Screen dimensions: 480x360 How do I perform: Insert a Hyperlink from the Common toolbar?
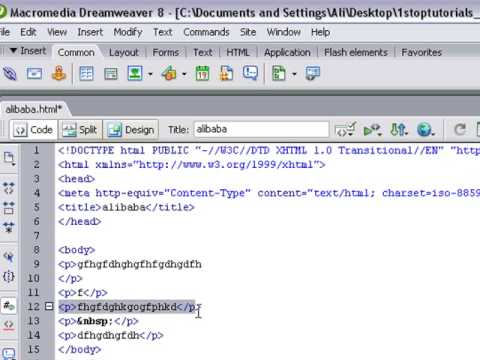[10, 73]
